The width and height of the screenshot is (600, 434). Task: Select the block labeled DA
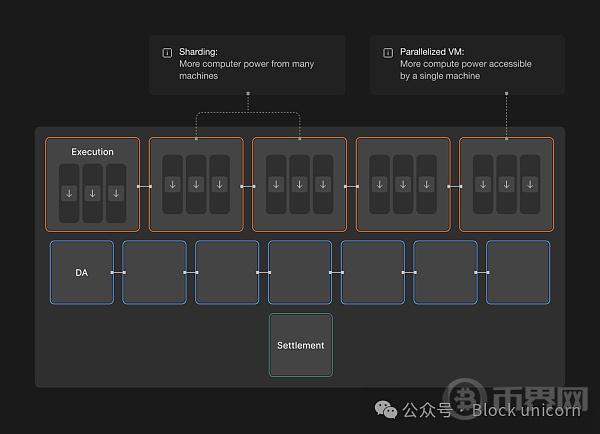pyautogui.click(x=82, y=272)
